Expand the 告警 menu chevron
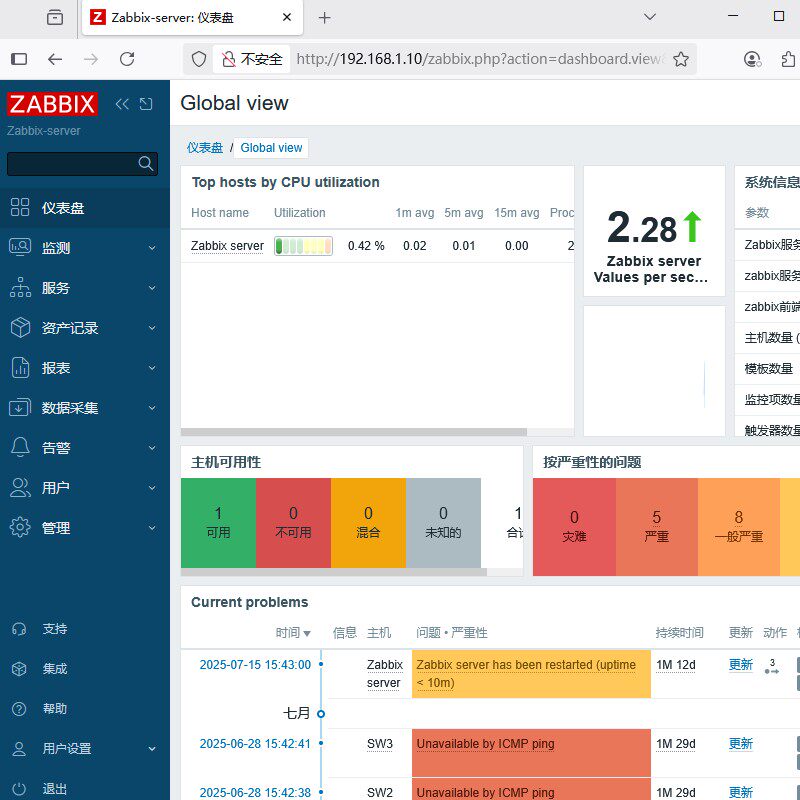 [x=152, y=448]
